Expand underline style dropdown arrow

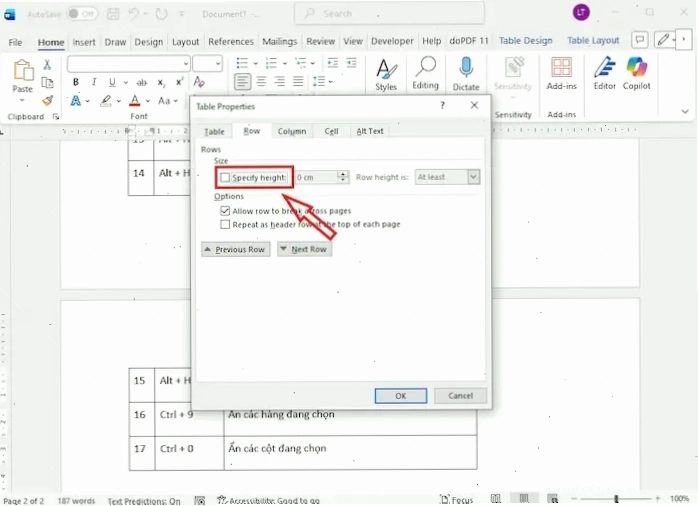pos(126,83)
